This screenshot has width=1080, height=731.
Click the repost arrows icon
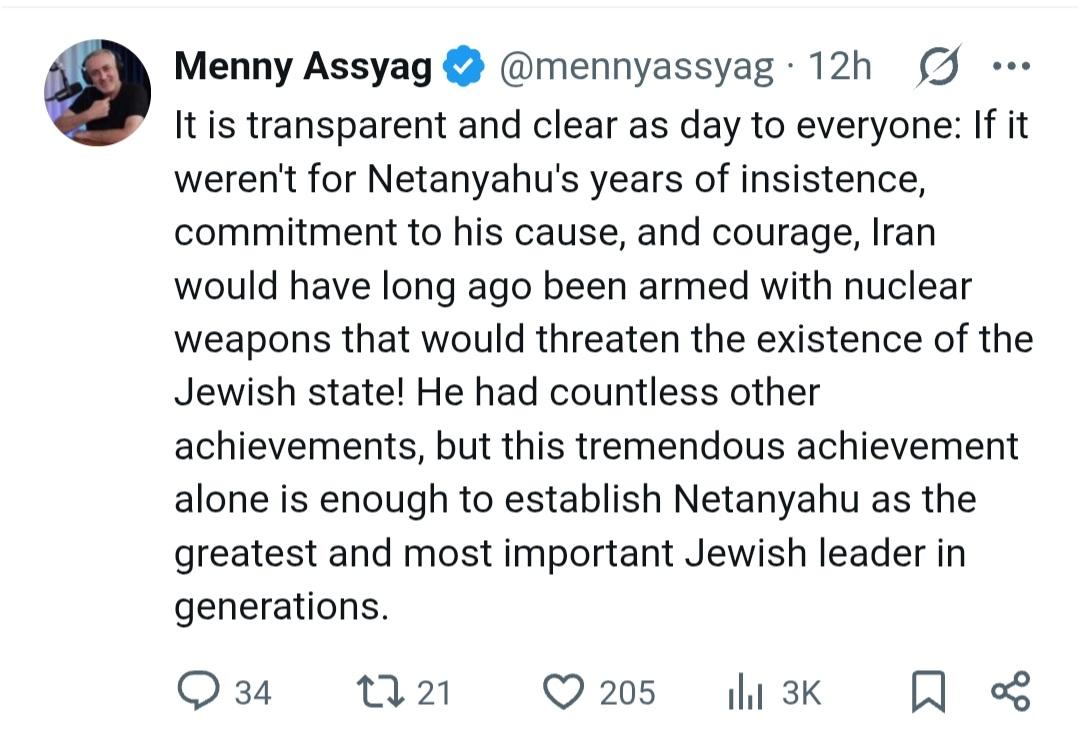380,691
